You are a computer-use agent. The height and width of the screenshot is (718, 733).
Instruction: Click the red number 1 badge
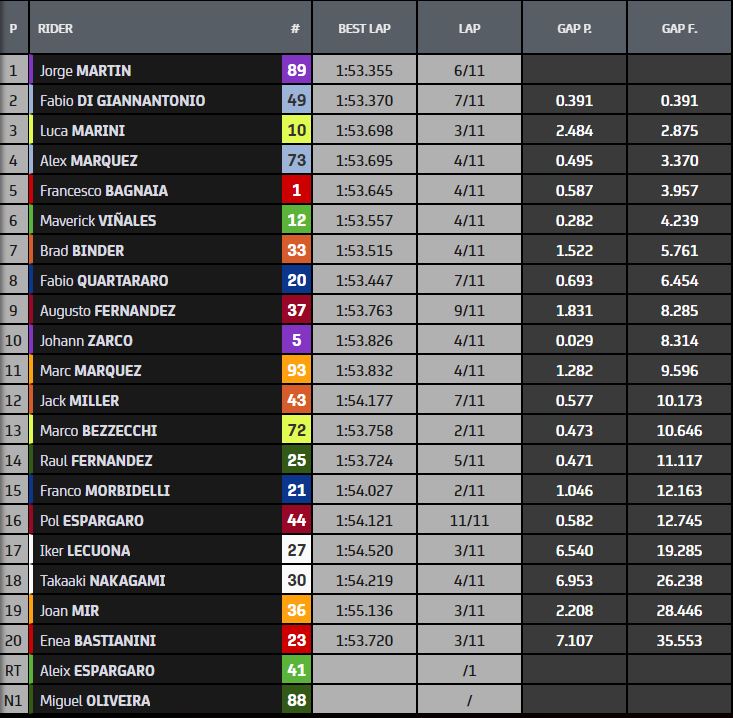point(296,191)
